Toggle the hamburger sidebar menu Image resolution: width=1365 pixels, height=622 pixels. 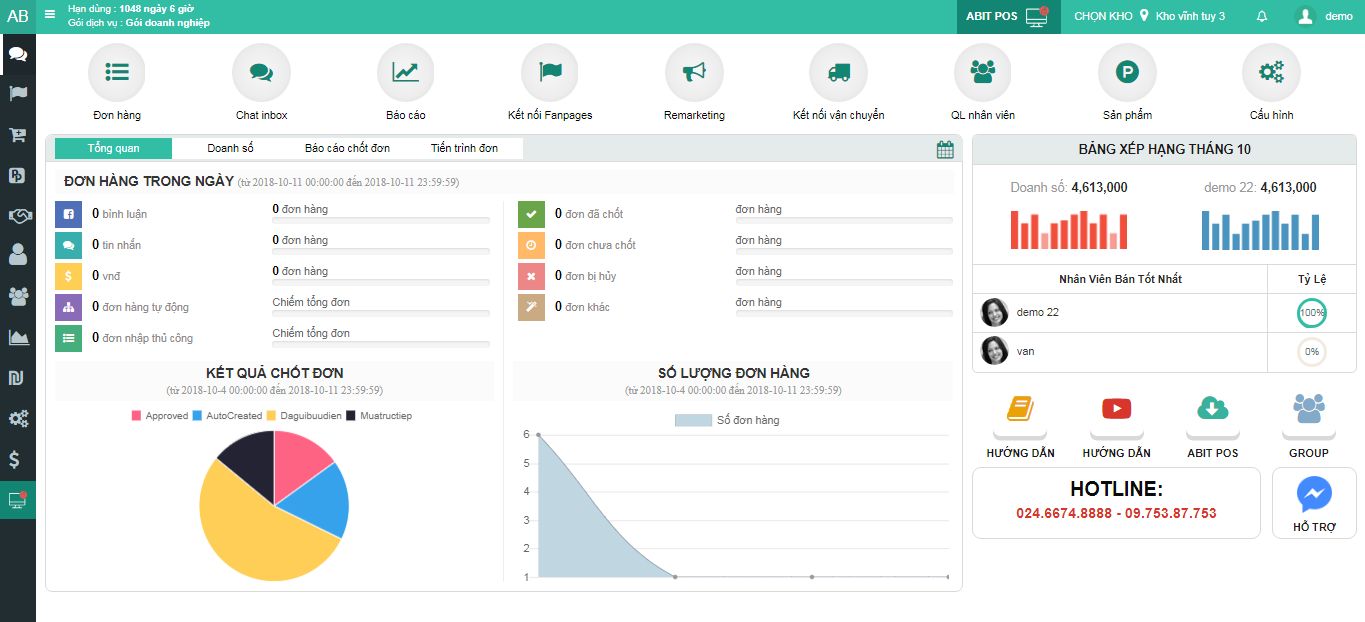point(50,15)
